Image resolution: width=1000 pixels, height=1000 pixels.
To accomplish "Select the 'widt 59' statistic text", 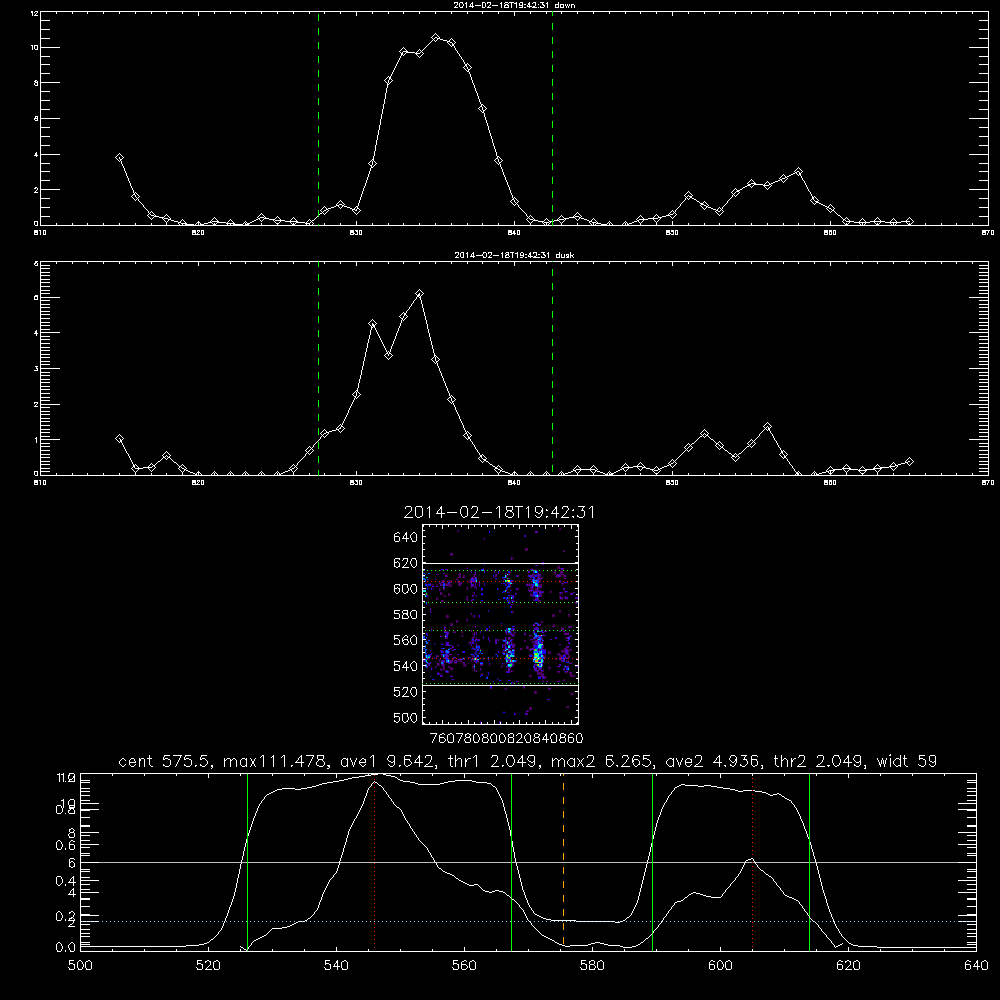I will (x=907, y=761).
